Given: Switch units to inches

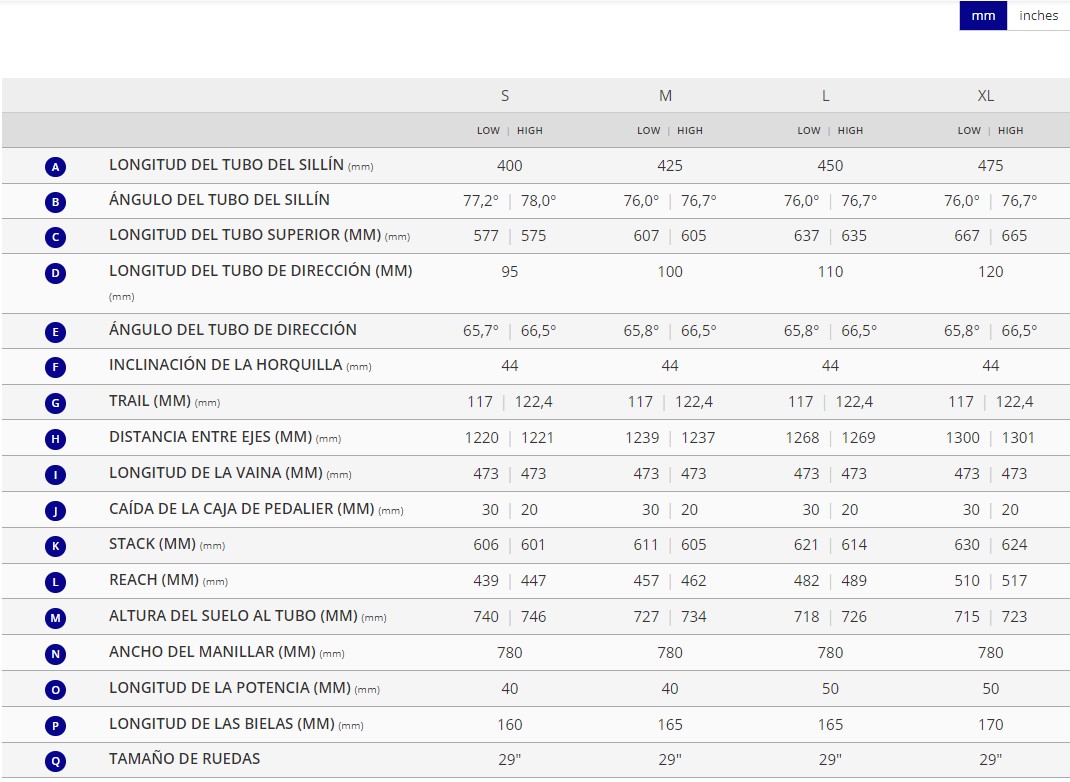Looking at the screenshot, I should point(1038,16).
